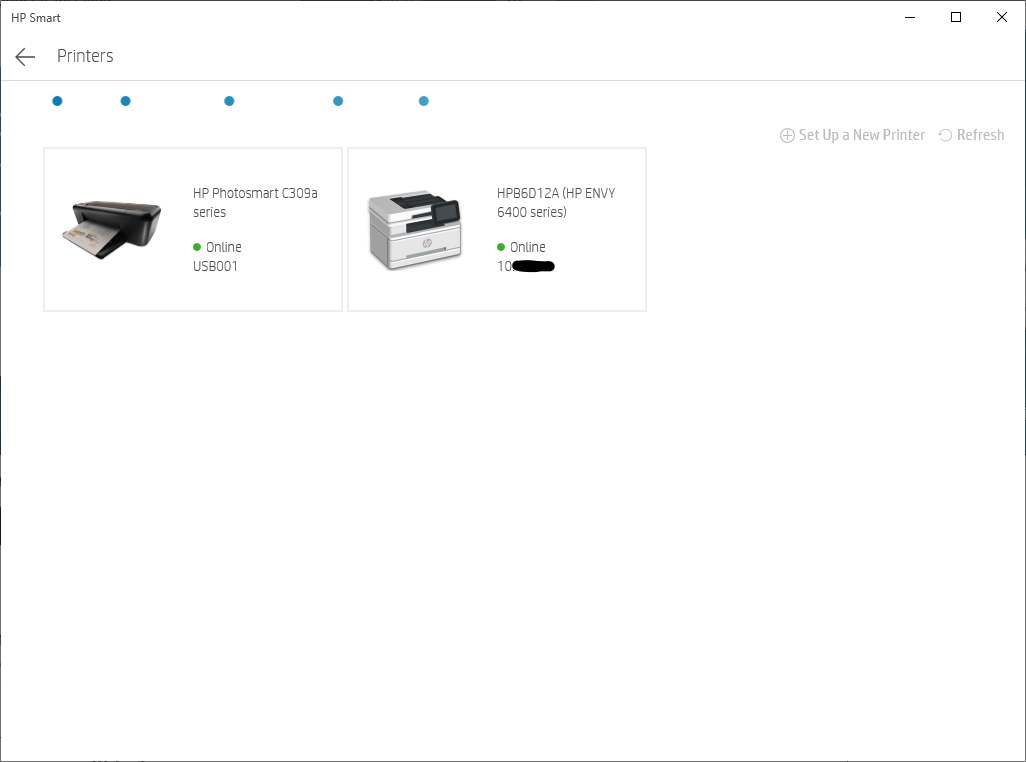Viewport: 1026px width, 762px height.
Task: Click the plus icon beside Set Up a New Printer
Action: pyautogui.click(x=787, y=135)
